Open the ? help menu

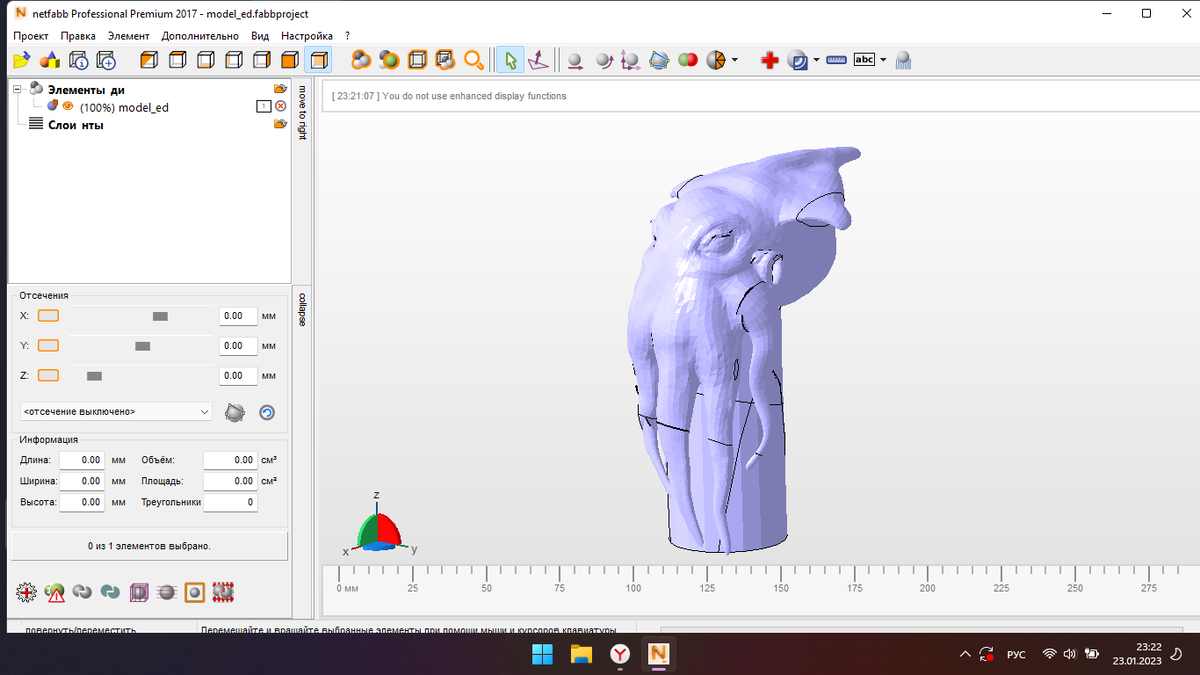[x=347, y=35]
